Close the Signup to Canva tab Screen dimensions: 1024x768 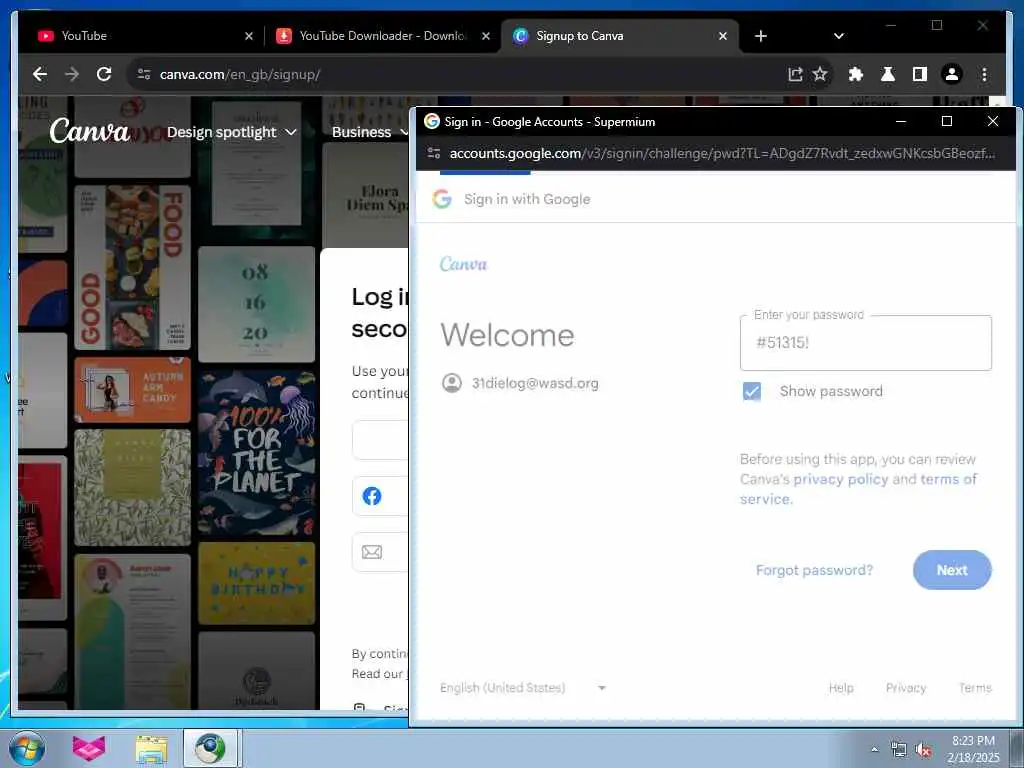click(x=723, y=36)
